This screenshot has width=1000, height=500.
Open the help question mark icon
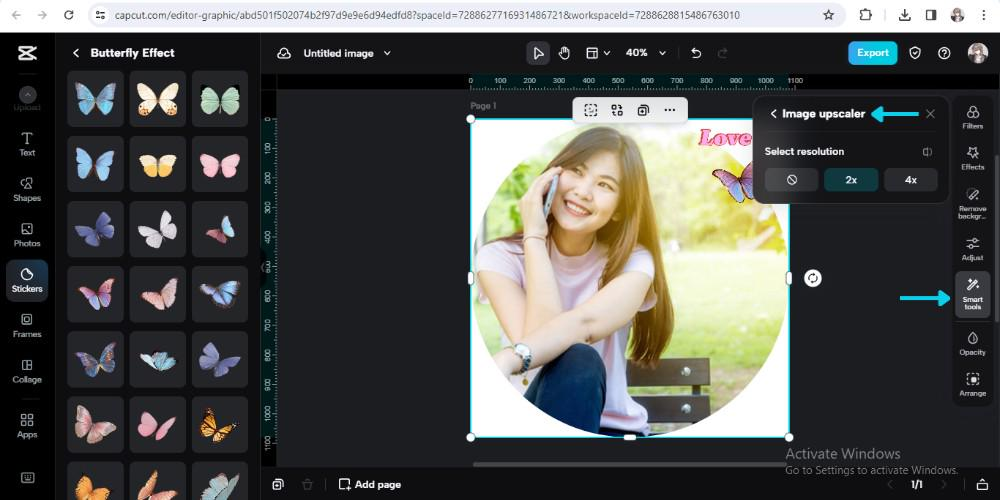(x=945, y=53)
